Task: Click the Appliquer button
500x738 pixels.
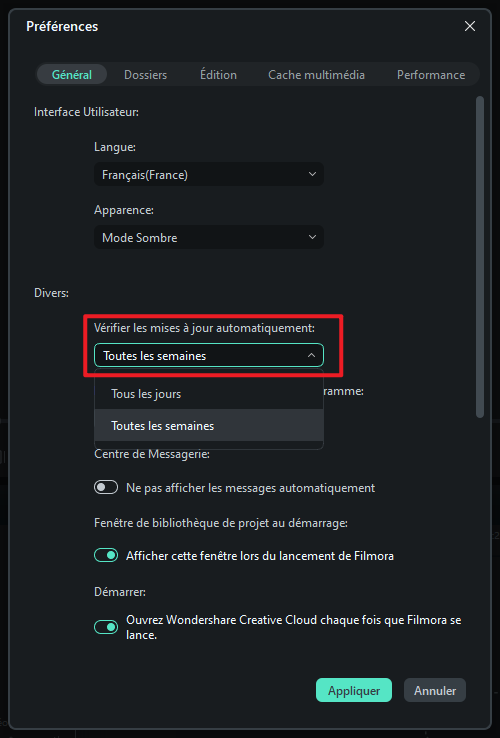Action: point(354,690)
